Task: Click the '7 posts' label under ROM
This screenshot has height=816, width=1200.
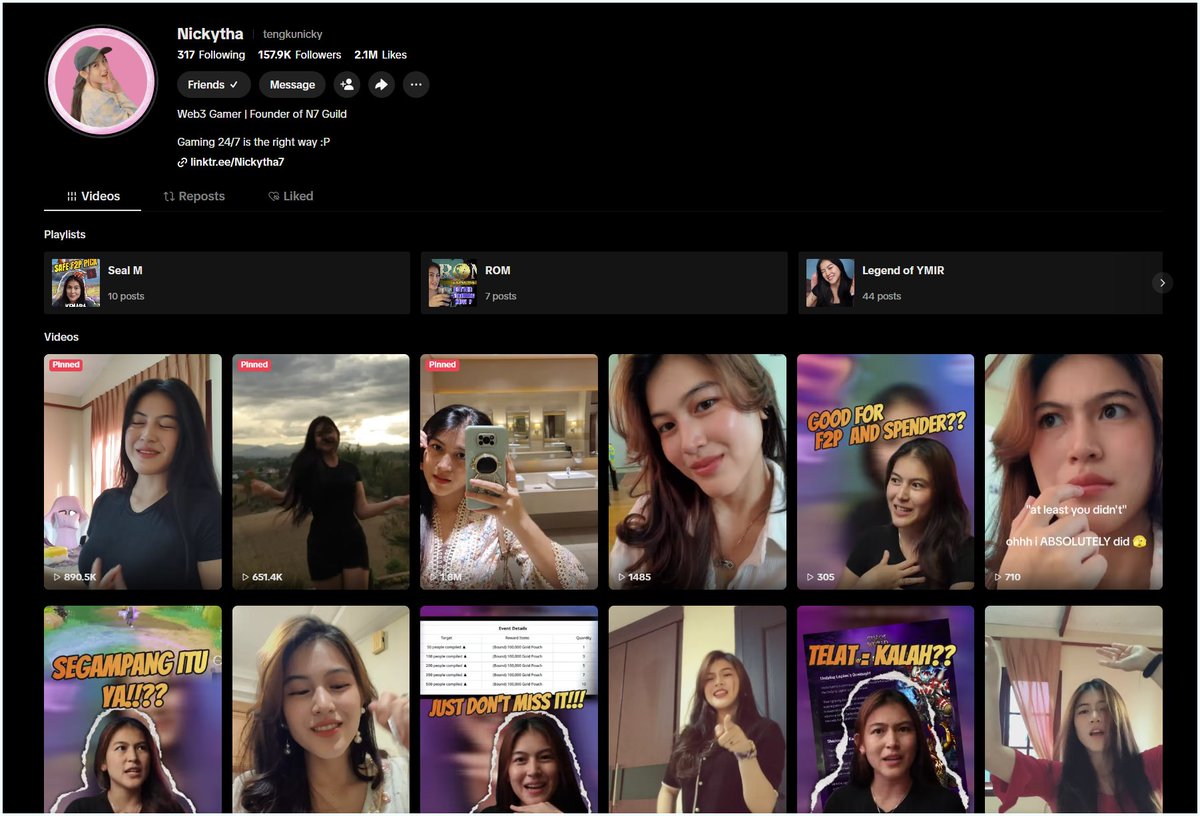Action: pyautogui.click(x=501, y=296)
